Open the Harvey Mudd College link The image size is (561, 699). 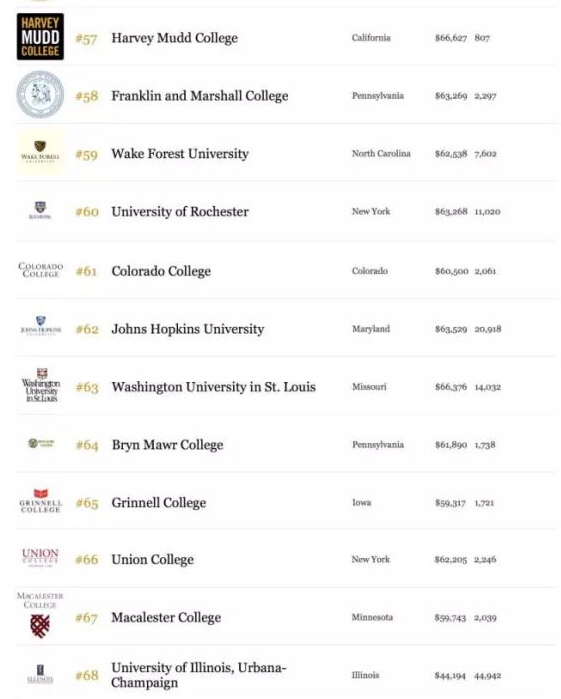point(174,38)
